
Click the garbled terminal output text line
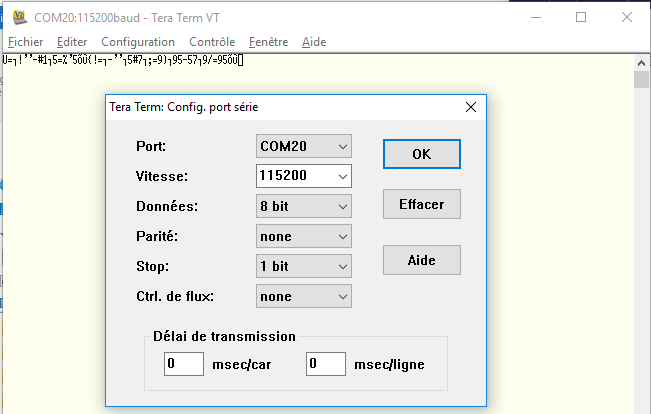click(x=123, y=60)
